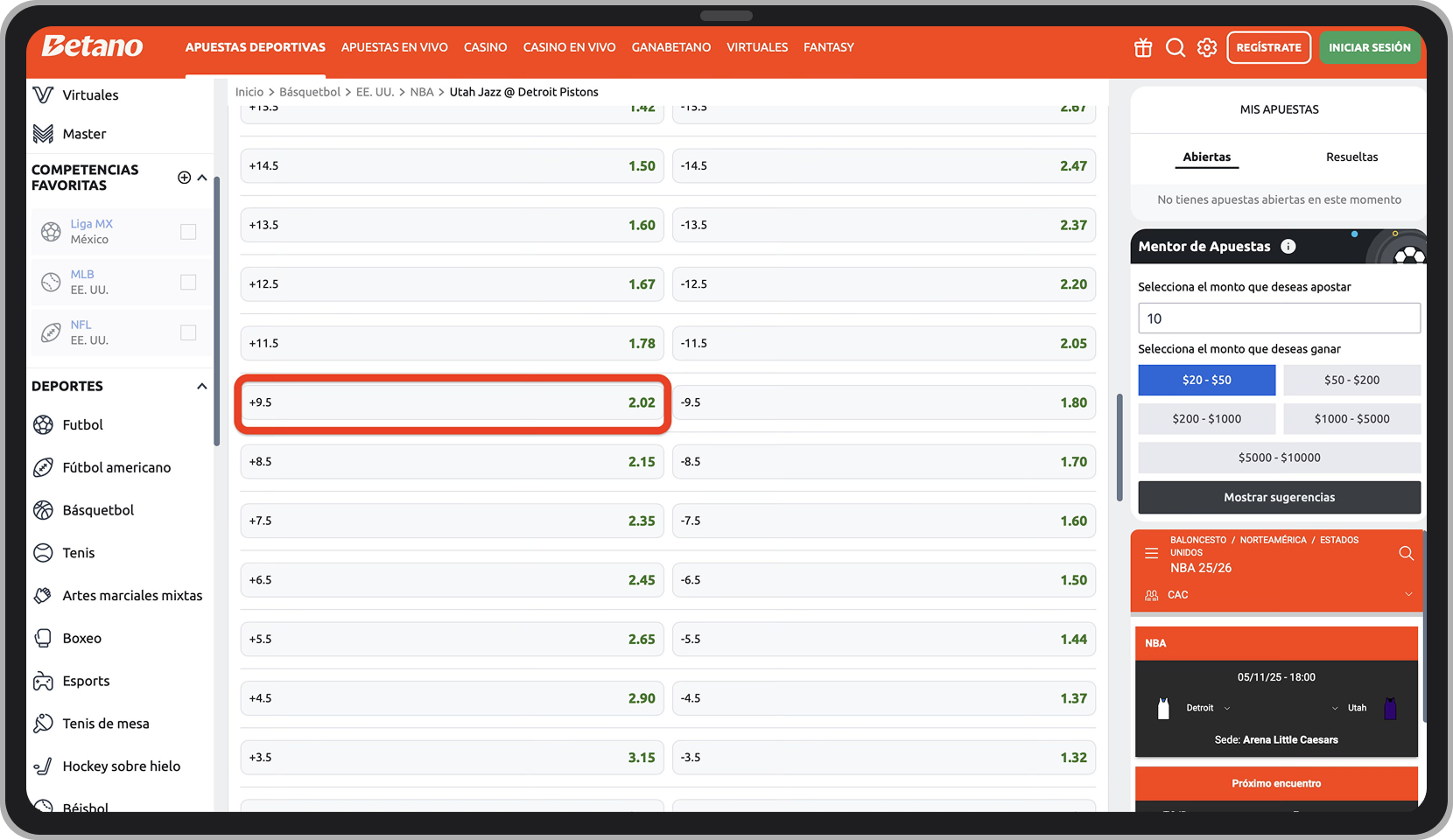This screenshot has height=840, width=1453.
Task: Open the CASINO EN VIVO menu item
Action: pos(569,47)
